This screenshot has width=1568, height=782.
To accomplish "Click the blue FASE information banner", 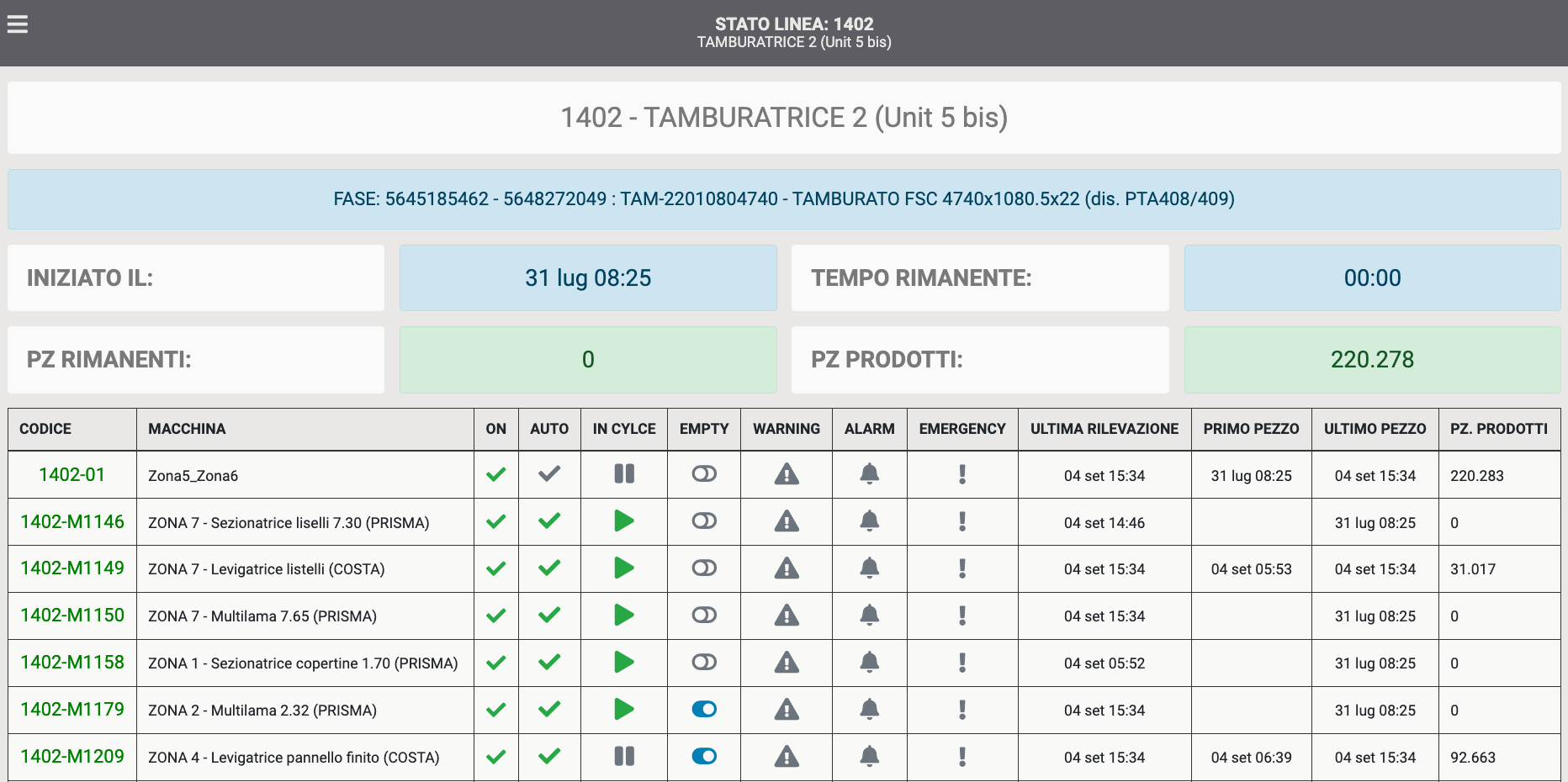I will (784, 199).
